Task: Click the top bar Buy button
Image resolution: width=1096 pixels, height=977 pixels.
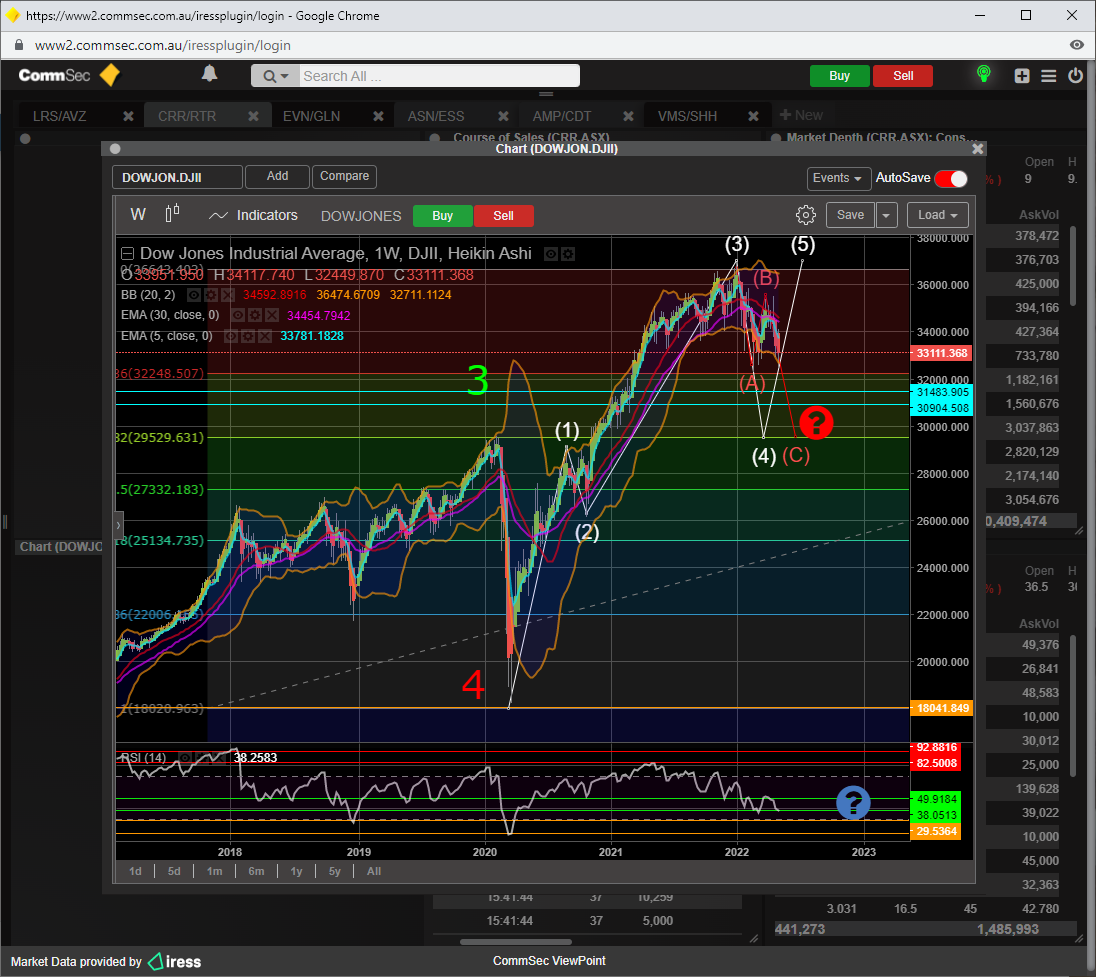Action: pyautogui.click(x=839, y=76)
